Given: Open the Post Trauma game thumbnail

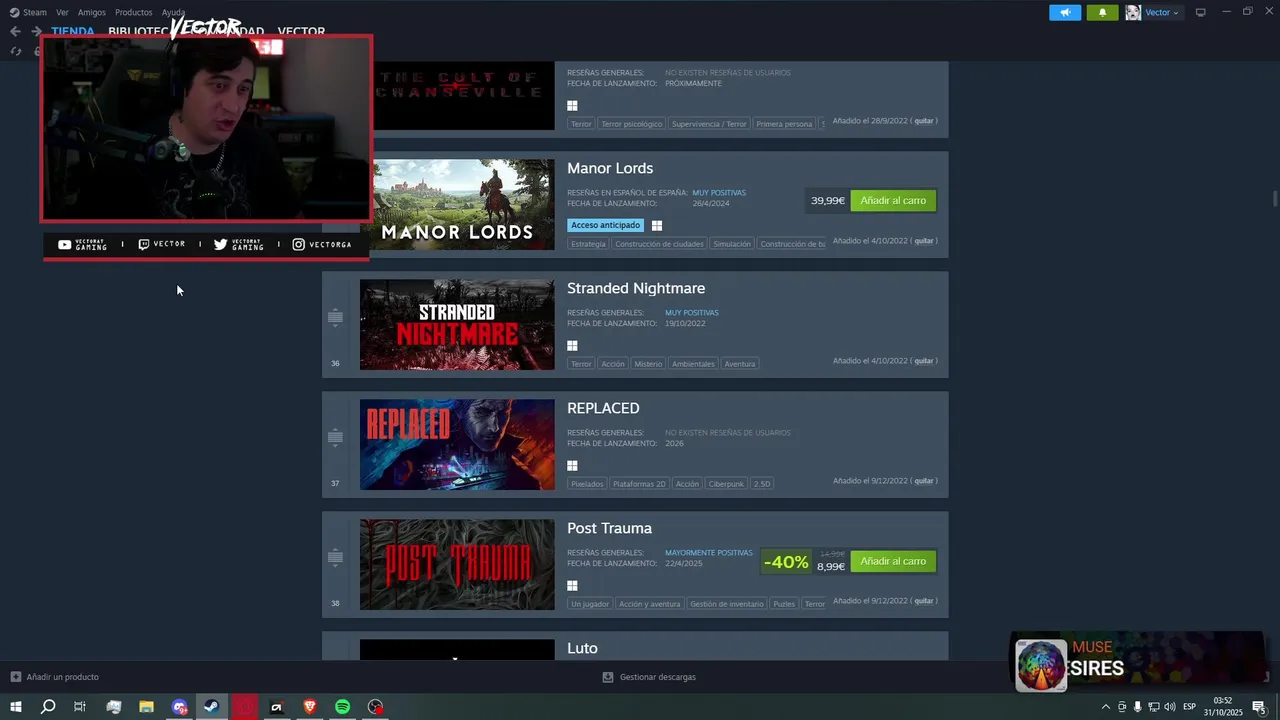Looking at the screenshot, I should point(457,565).
